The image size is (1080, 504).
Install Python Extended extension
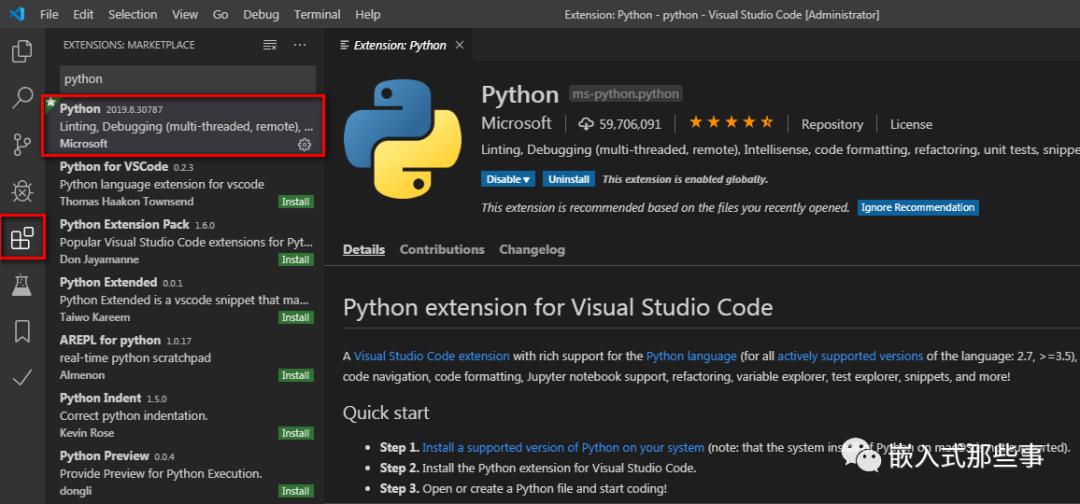(295, 317)
